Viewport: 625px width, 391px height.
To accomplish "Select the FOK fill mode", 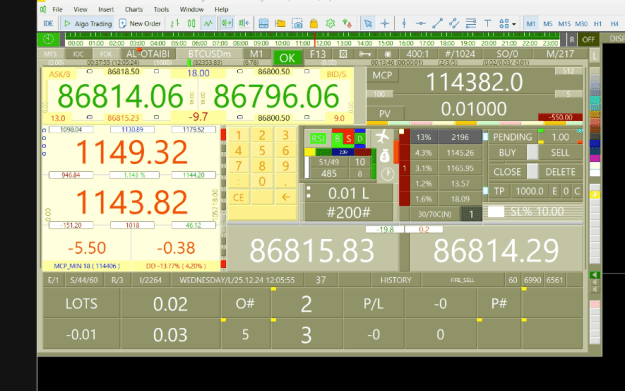I will (x=106, y=54).
